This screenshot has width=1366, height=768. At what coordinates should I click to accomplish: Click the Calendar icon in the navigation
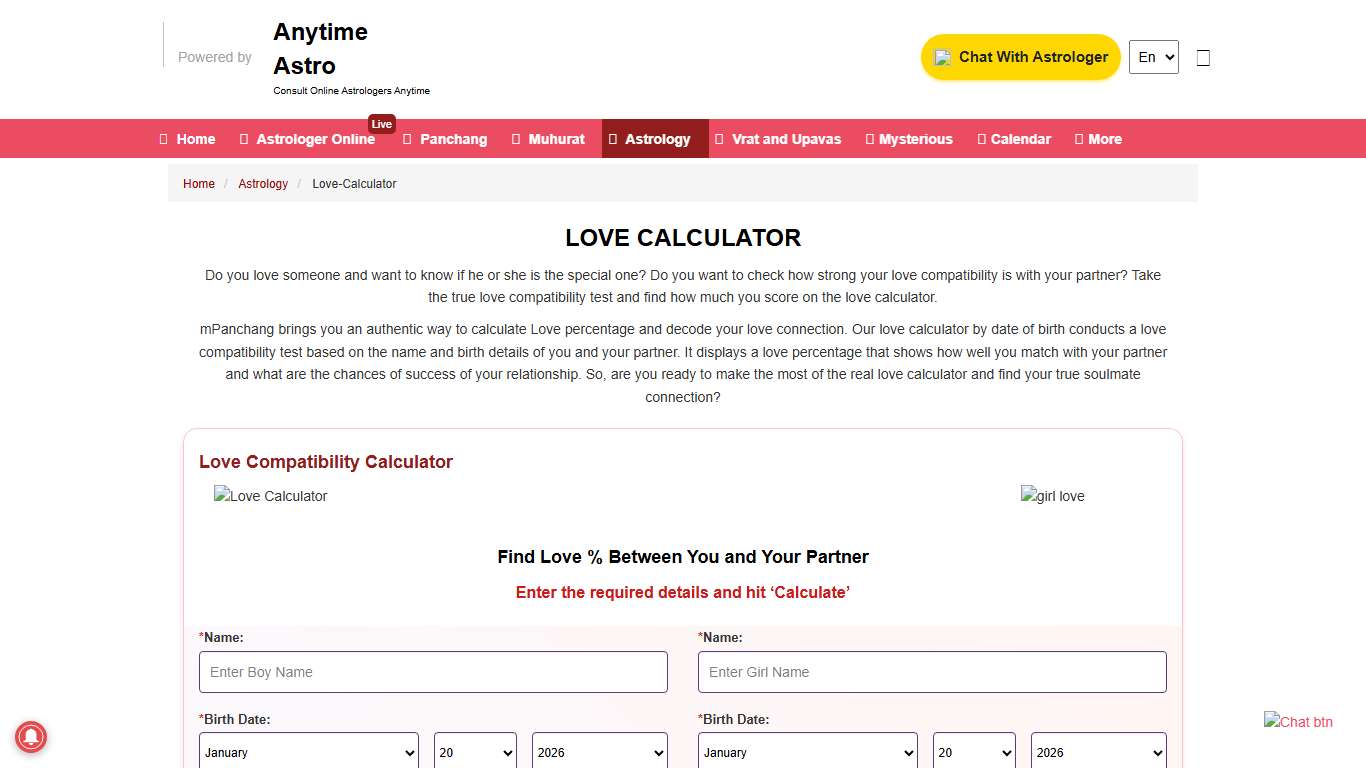coord(980,138)
